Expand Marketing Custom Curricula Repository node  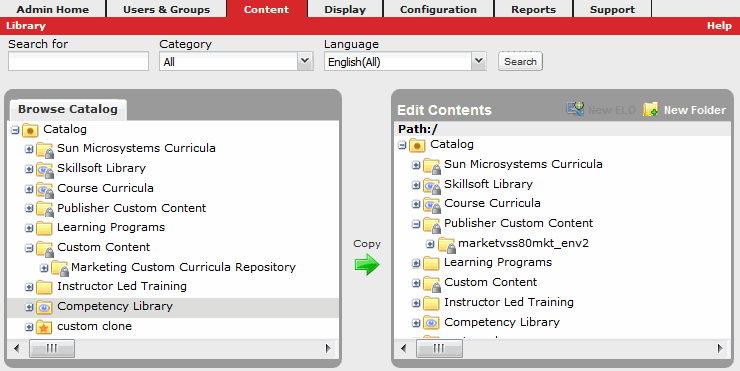(x=44, y=268)
